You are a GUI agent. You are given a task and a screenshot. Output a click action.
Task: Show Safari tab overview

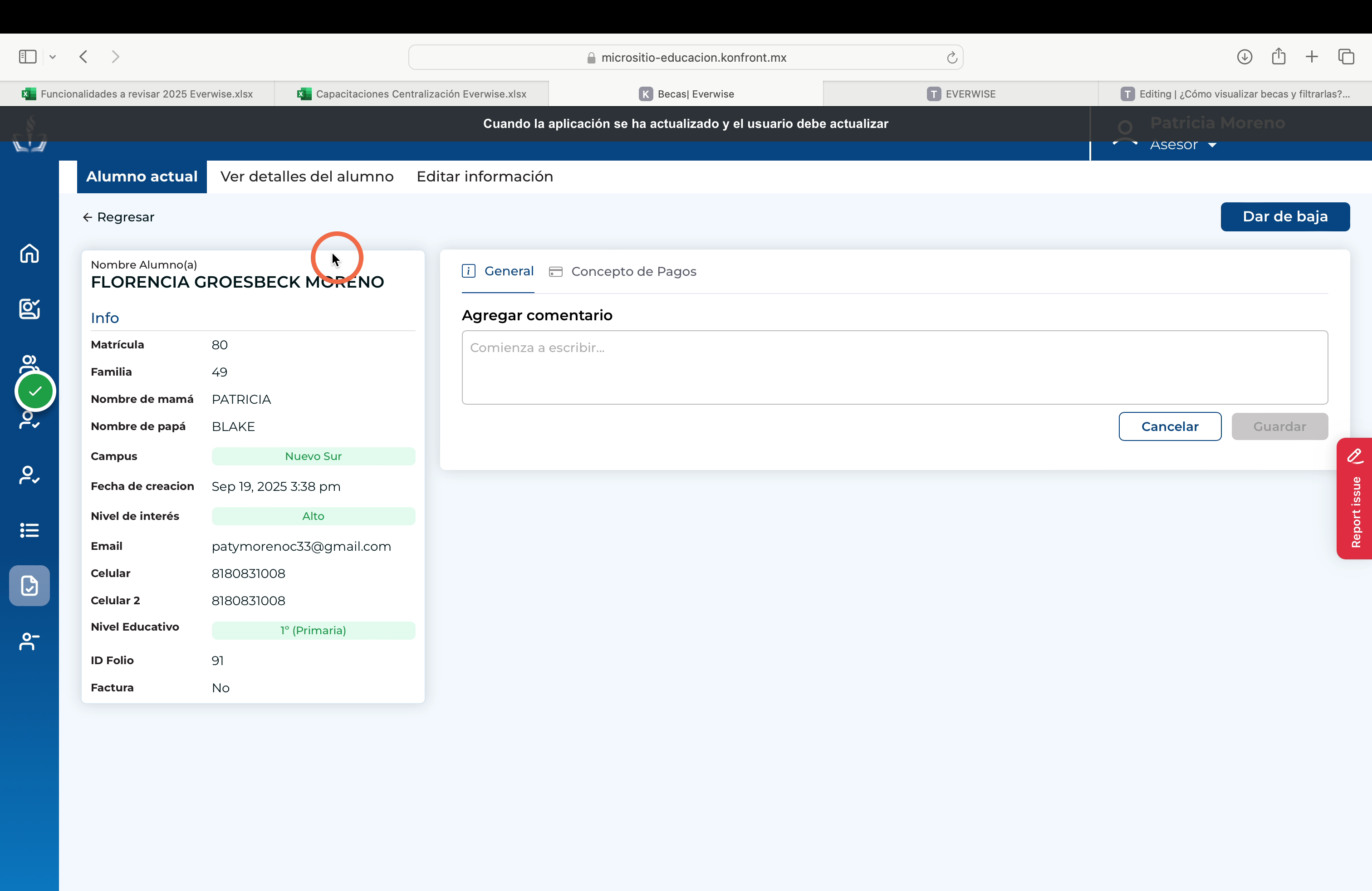pyautogui.click(x=1346, y=56)
